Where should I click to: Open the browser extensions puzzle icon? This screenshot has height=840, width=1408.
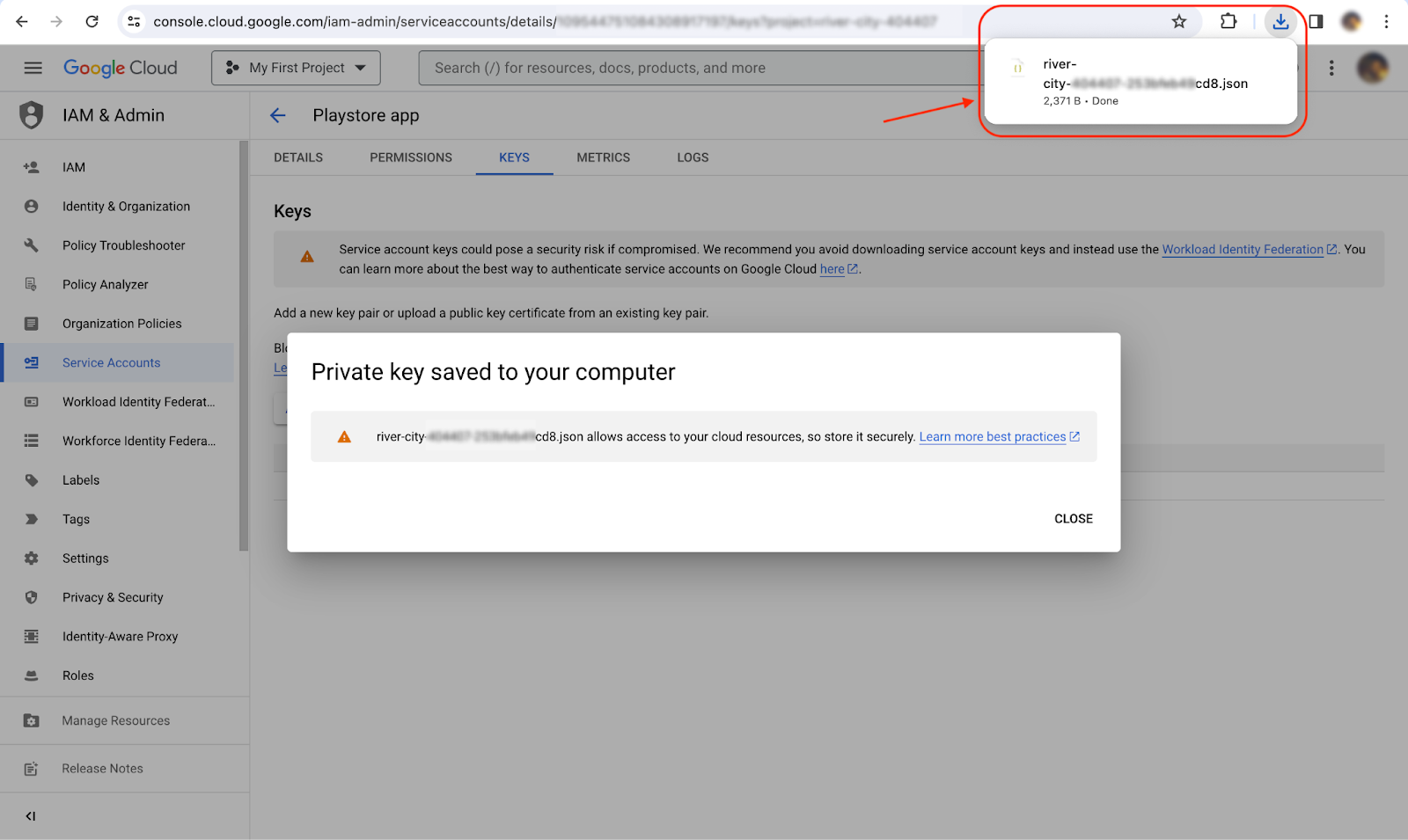click(1228, 22)
